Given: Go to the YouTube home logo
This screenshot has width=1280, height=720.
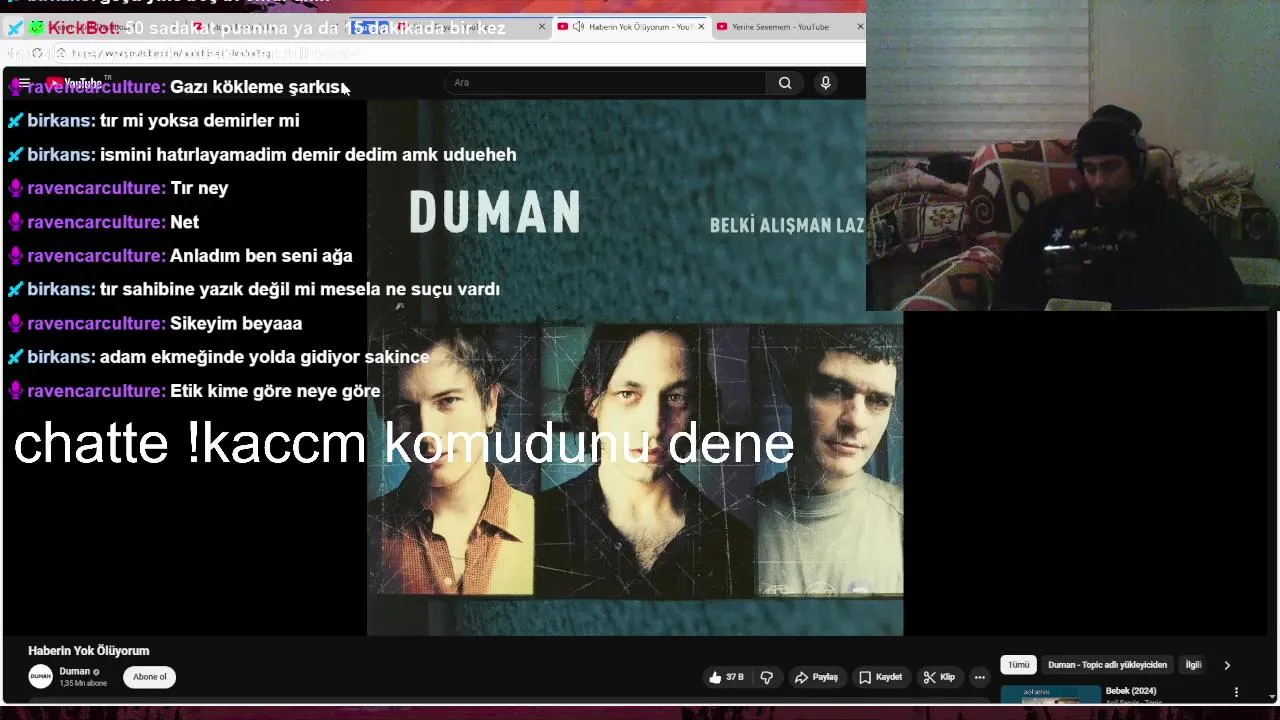Looking at the screenshot, I should [x=74, y=83].
